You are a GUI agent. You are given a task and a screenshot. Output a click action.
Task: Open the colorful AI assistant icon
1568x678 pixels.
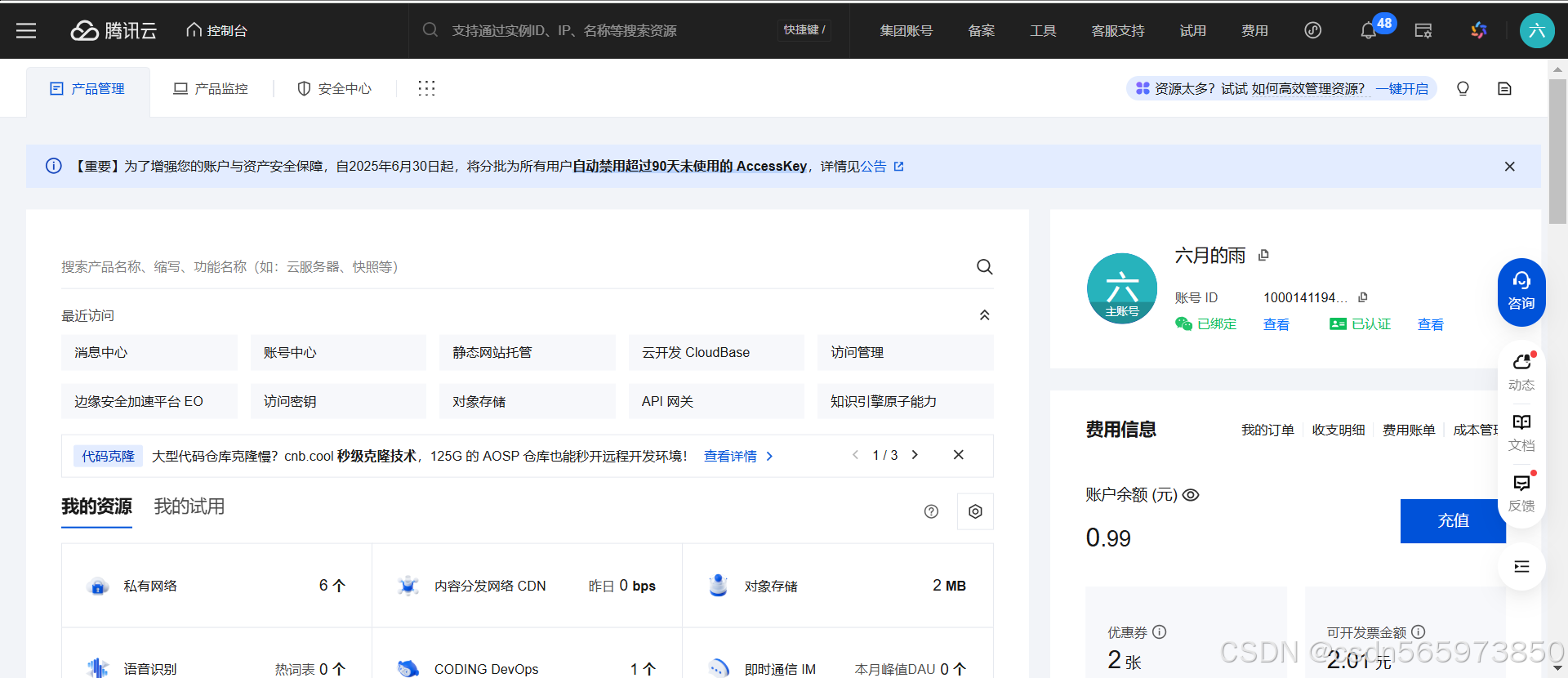coord(1479,30)
